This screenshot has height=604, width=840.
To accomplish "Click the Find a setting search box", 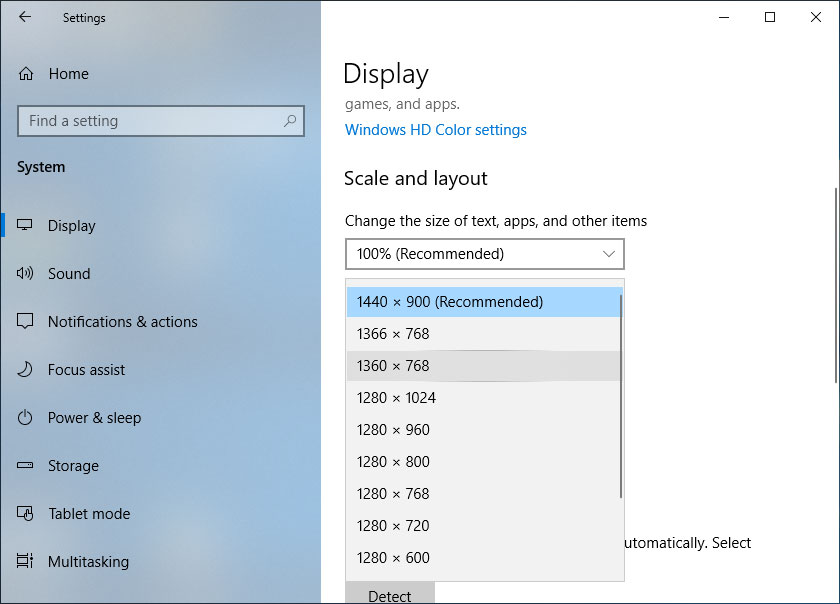I will [150, 121].
